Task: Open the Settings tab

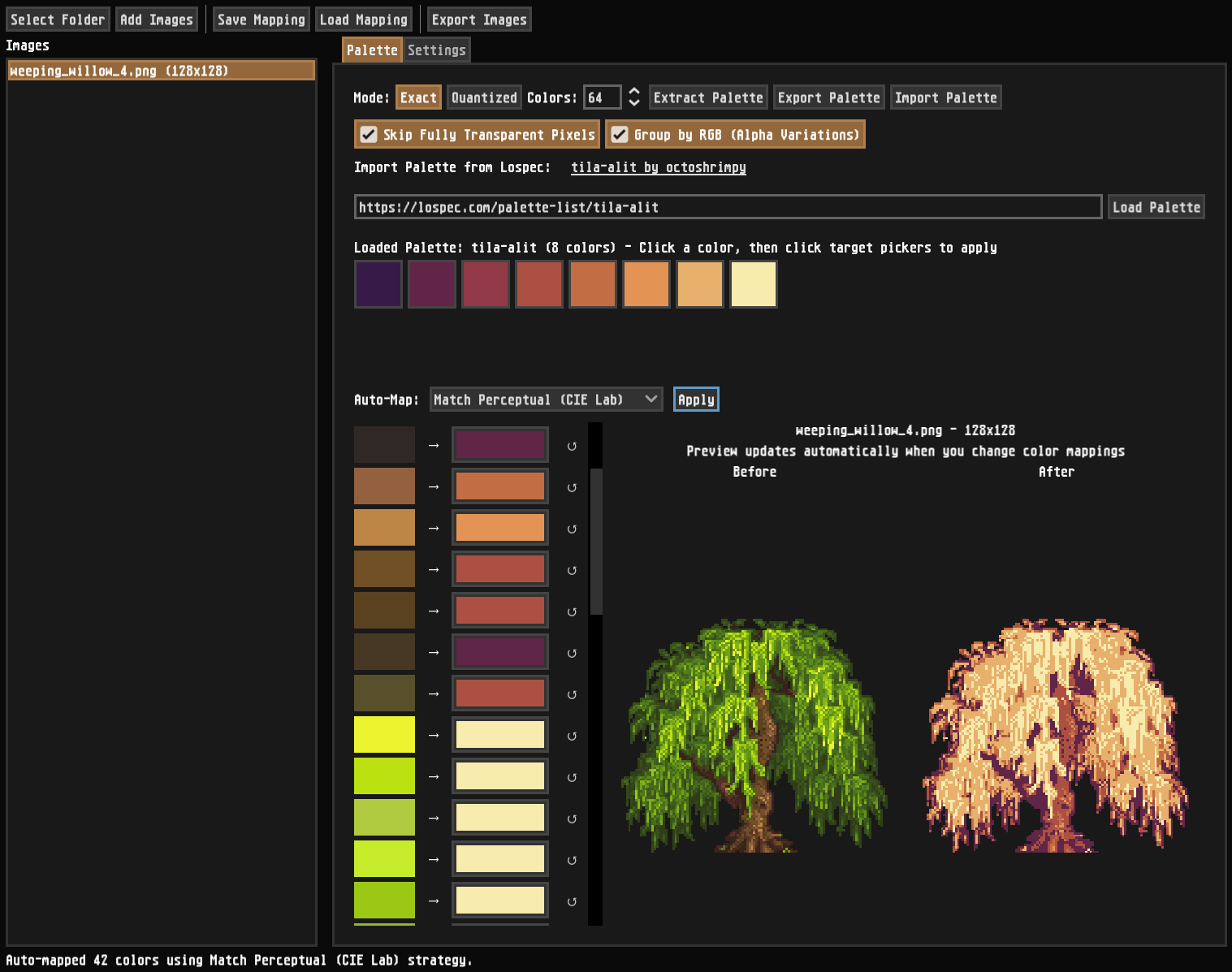Action: point(436,50)
